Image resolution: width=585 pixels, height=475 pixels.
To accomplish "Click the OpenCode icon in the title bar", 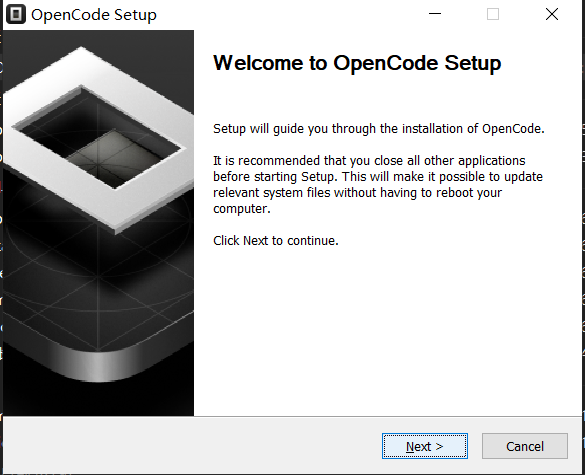I will [x=16, y=15].
